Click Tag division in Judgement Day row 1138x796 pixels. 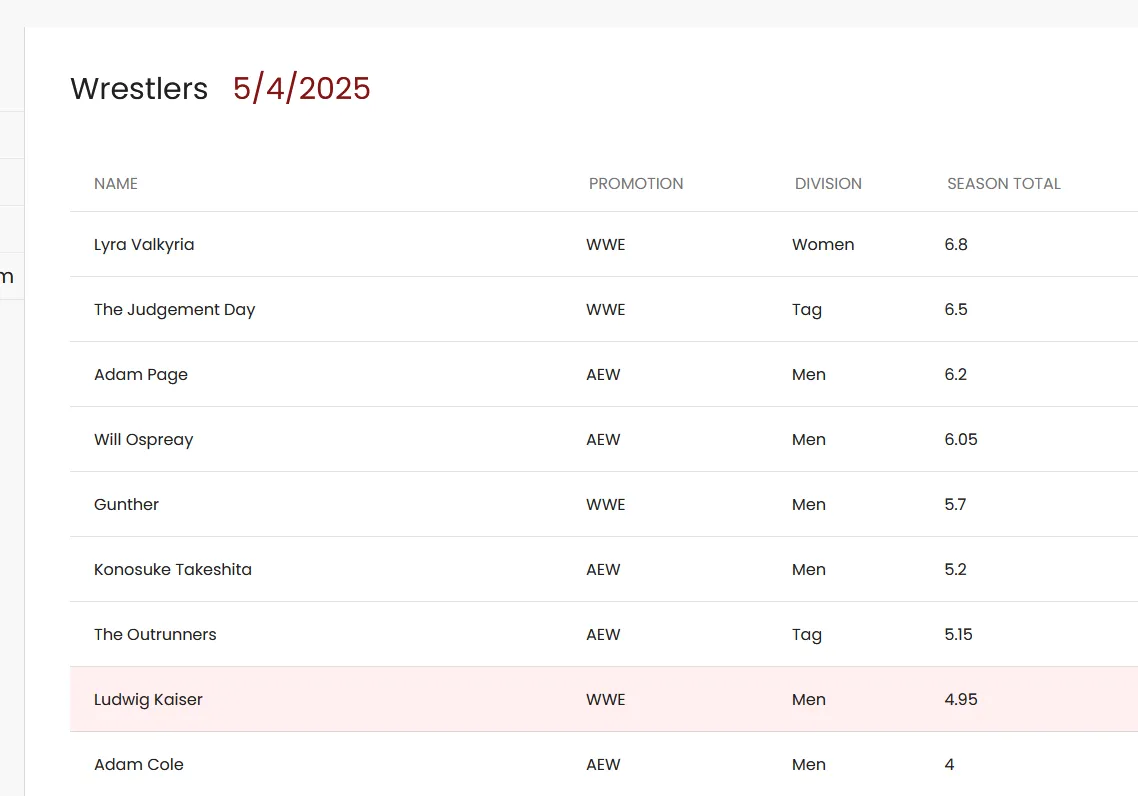tap(807, 310)
